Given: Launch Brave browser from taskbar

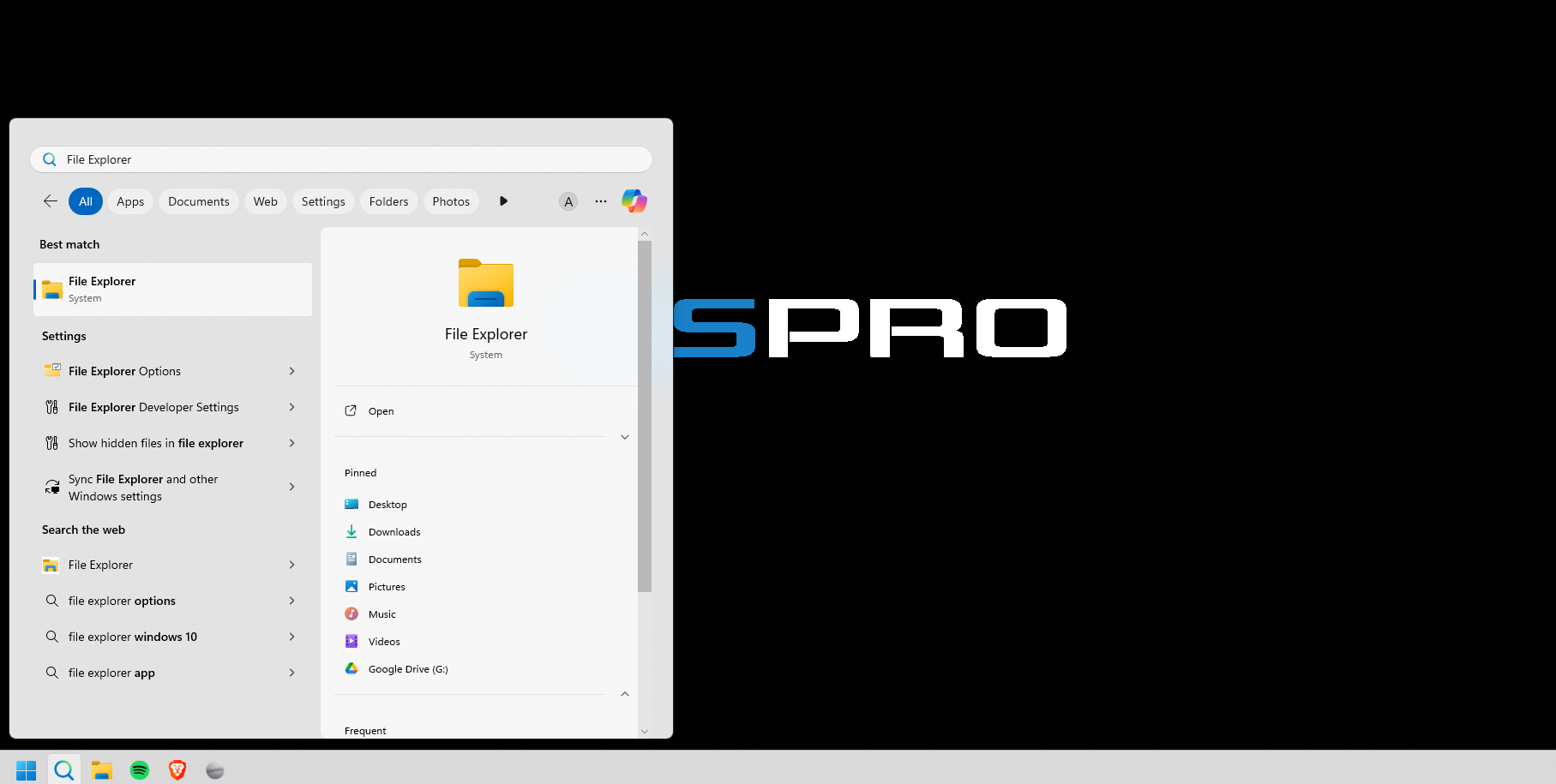Looking at the screenshot, I should coord(177,770).
